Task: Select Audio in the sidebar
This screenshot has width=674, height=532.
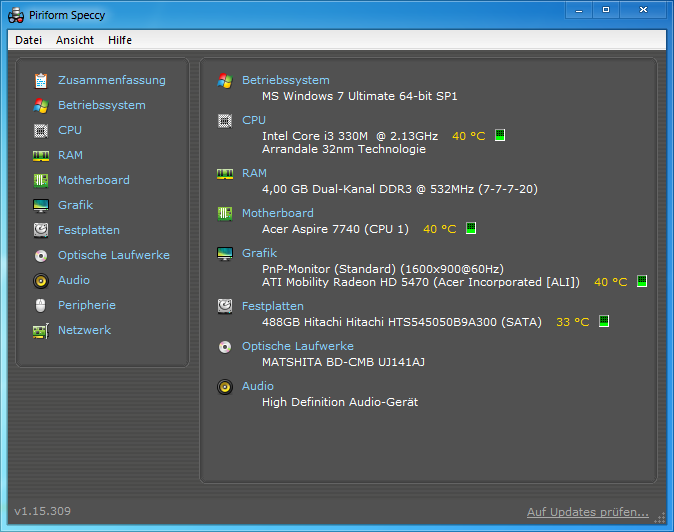Action: point(74,280)
